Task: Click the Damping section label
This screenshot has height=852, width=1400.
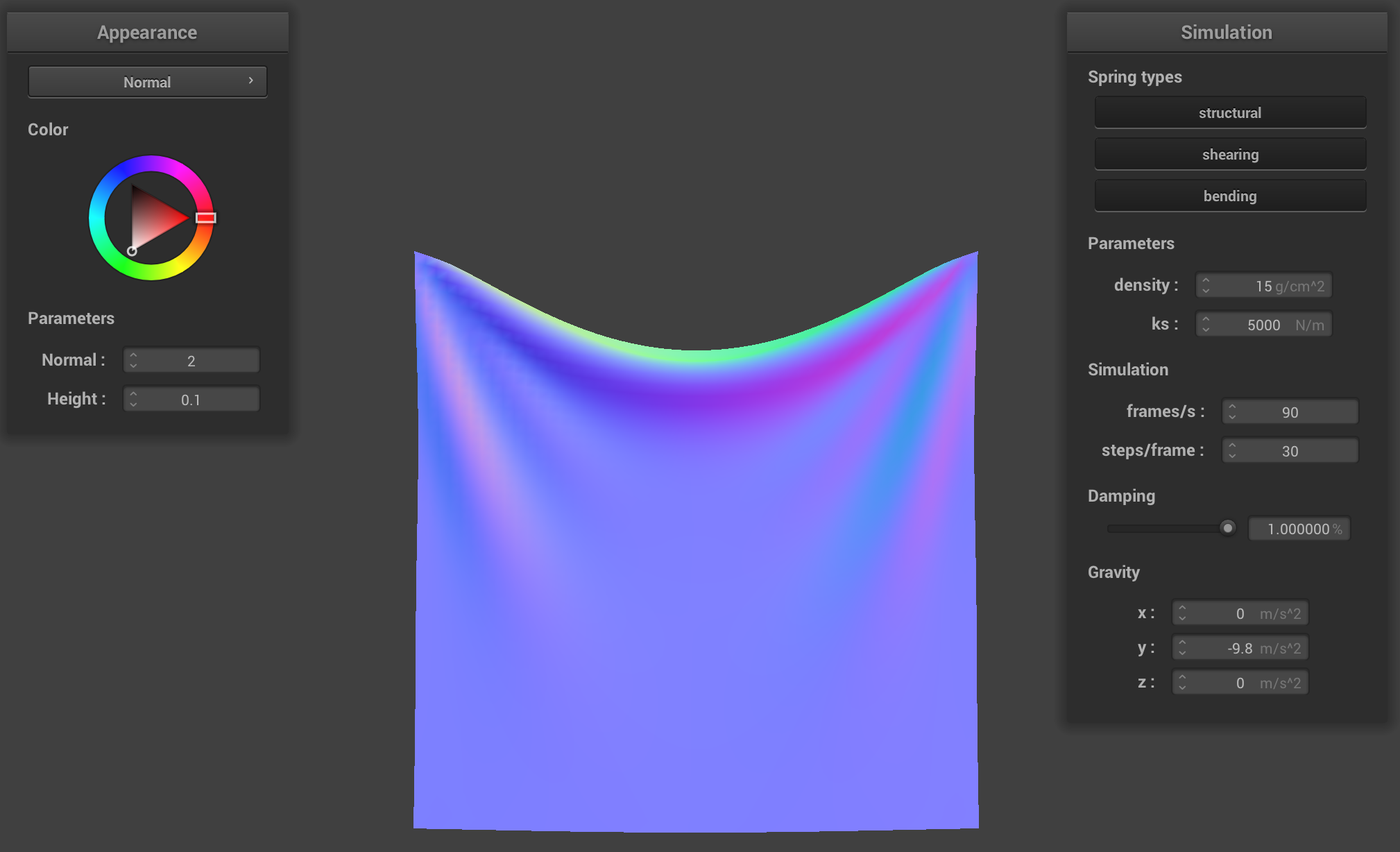Action: (1121, 495)
